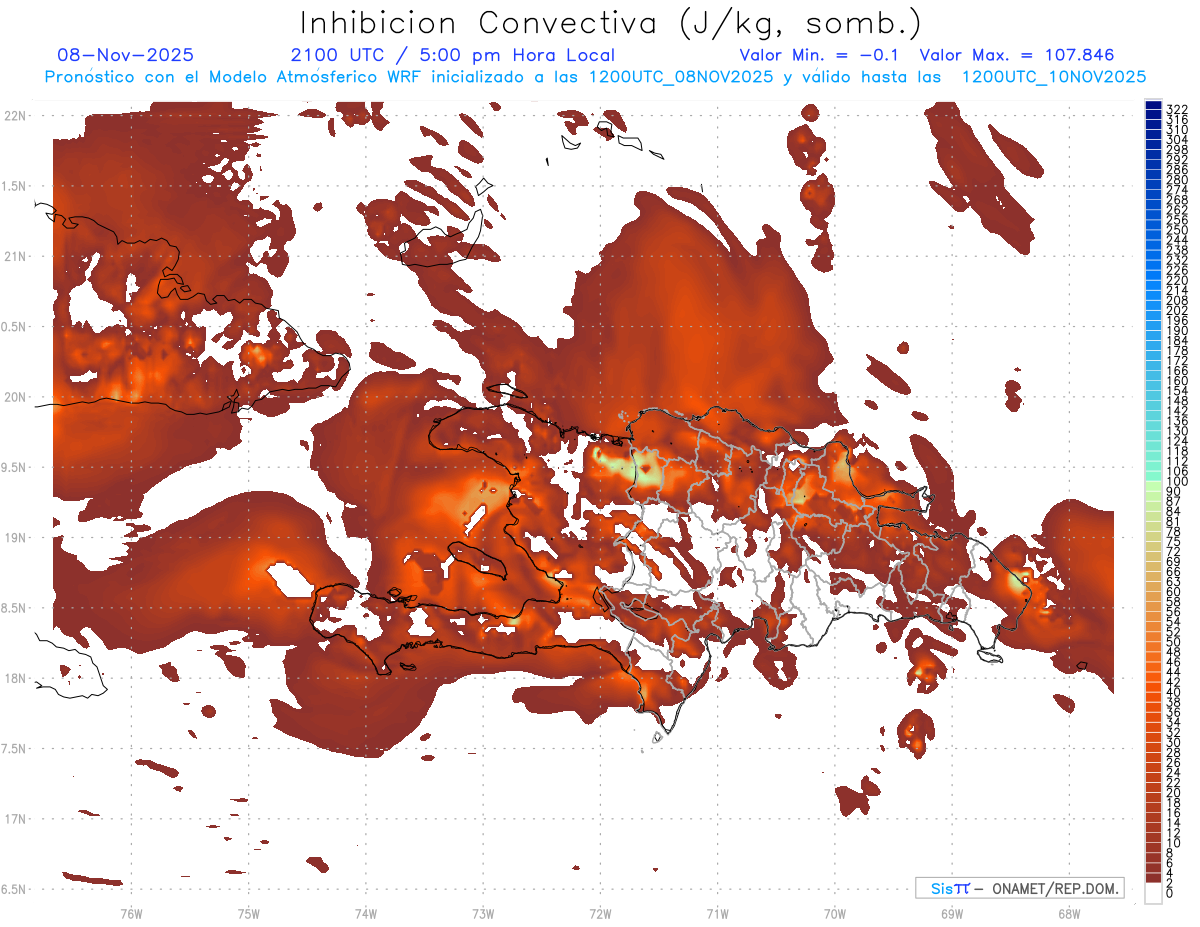Image resolution: width=1200 pixels, height=927 pixels.
Task: Click the "21N" latitude label
Action: [x=16, y=256]
